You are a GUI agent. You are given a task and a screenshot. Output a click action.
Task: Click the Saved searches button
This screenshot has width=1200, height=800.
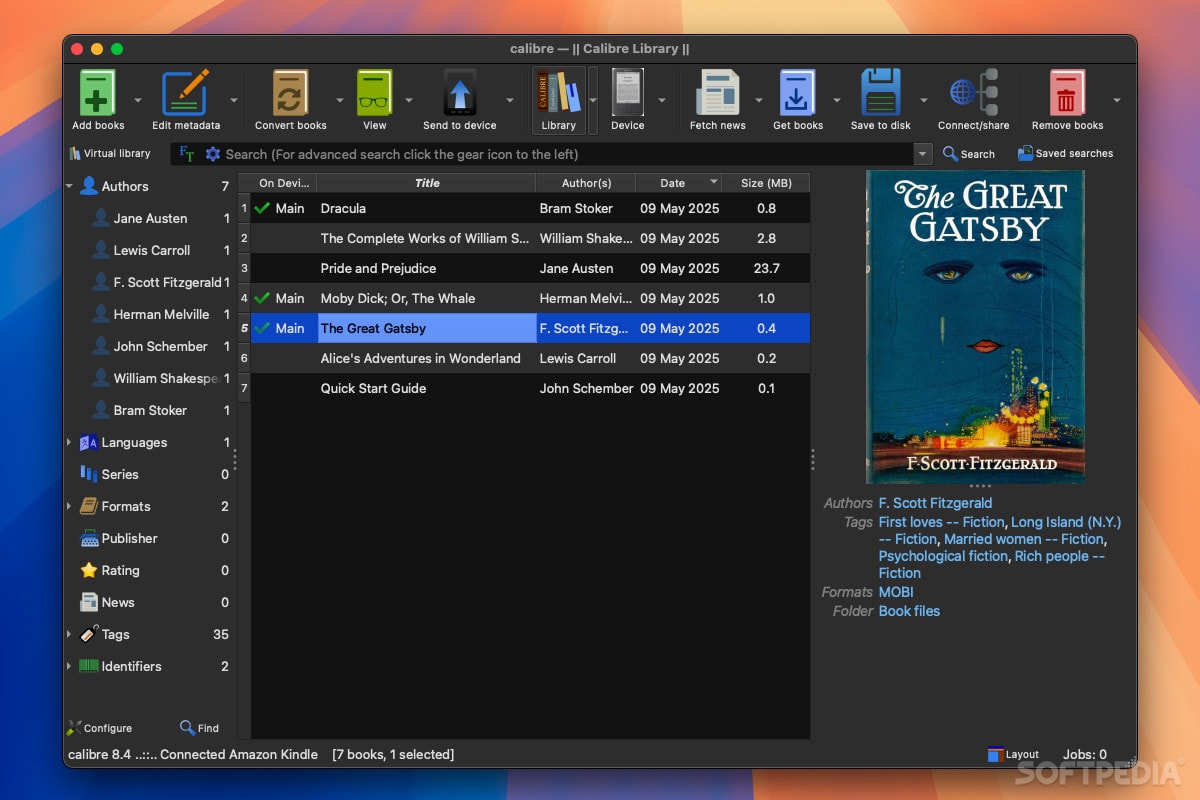pyautogui.click(x=1065, y=154)
